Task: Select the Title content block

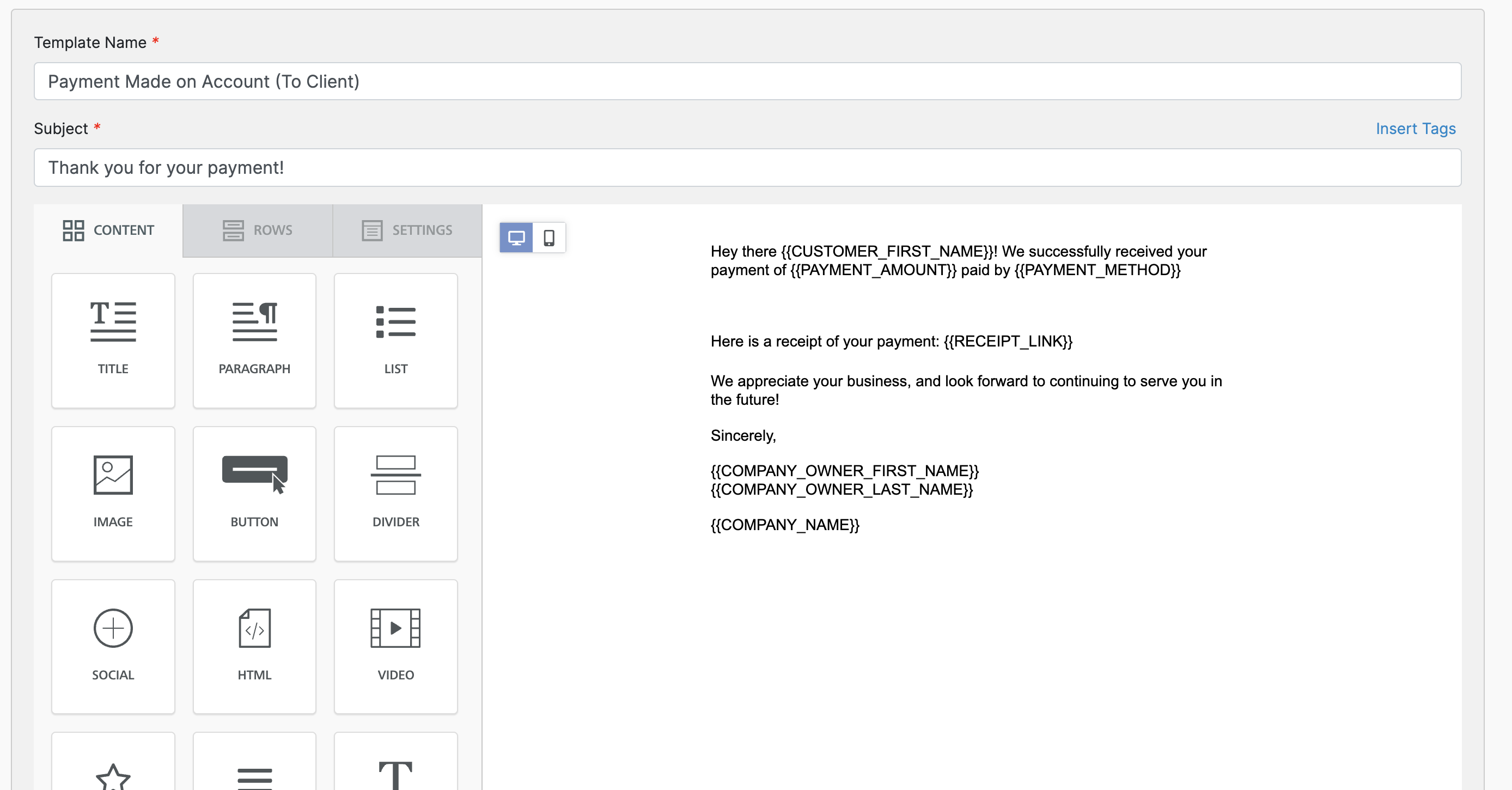Action: pos(113,340)
